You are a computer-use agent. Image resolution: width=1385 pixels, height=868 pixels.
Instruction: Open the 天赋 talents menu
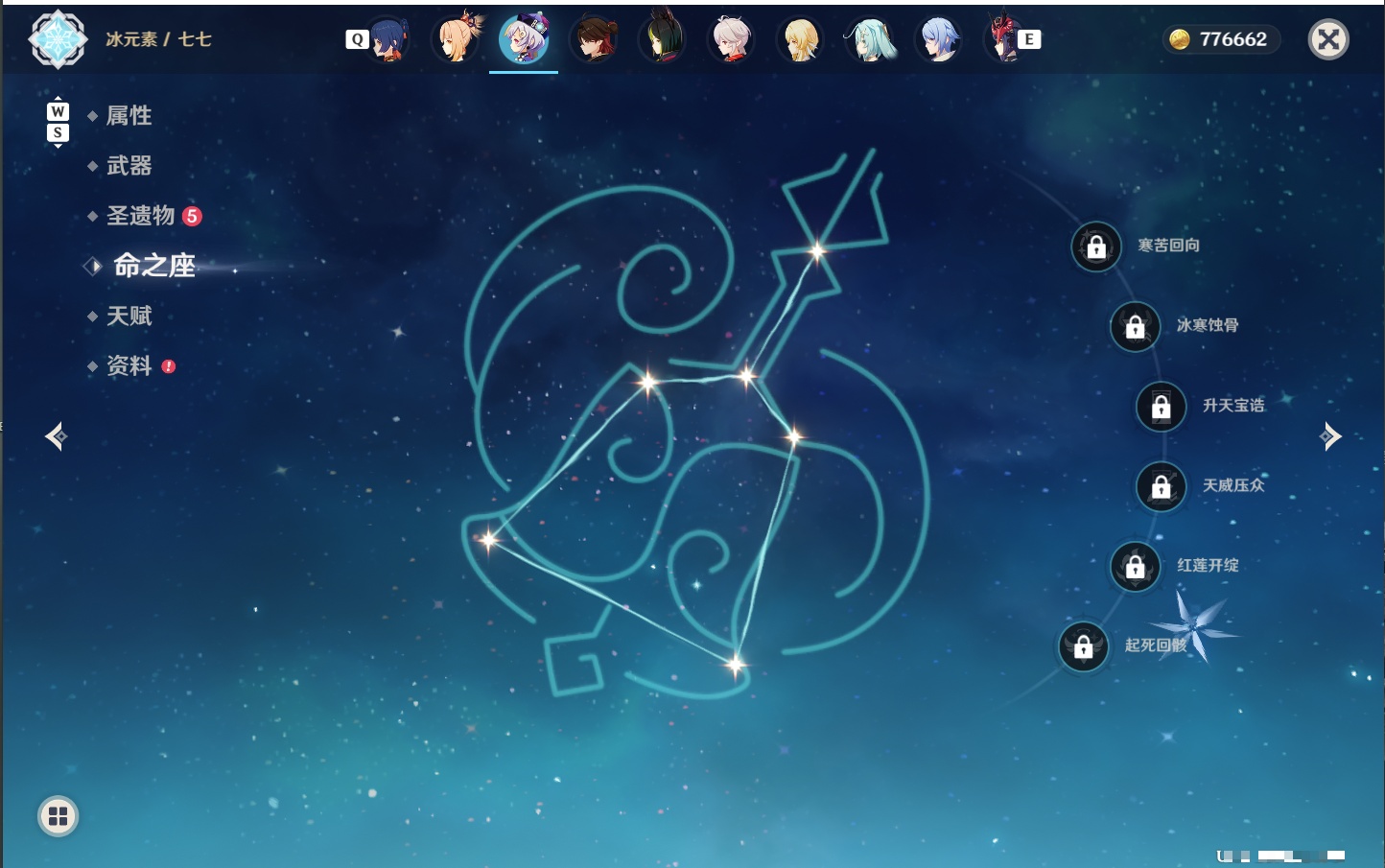pos(129,316)
